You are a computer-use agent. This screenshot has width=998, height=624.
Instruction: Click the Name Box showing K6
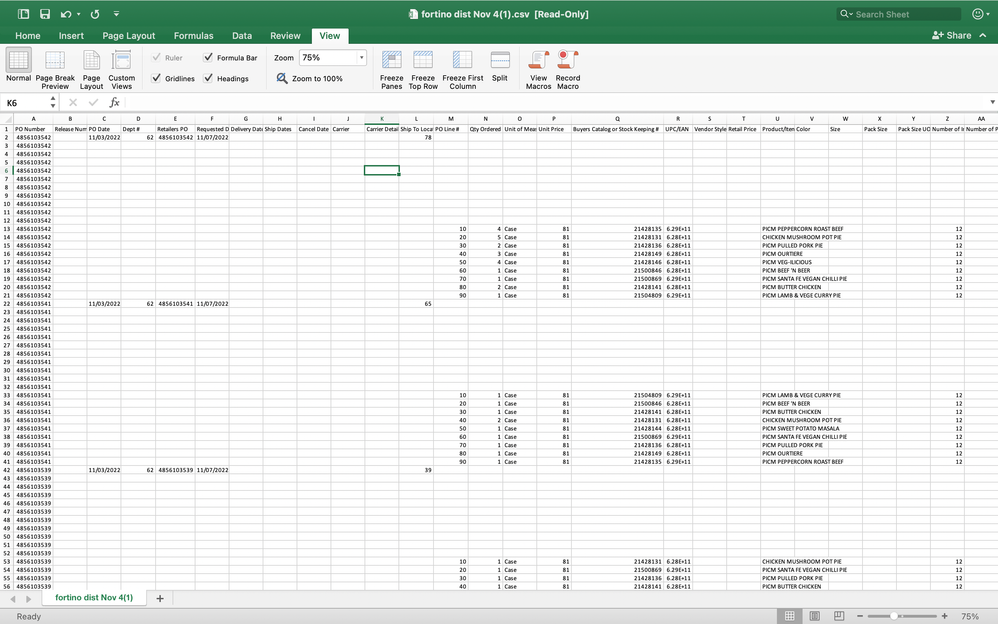(x=25, y=103)
